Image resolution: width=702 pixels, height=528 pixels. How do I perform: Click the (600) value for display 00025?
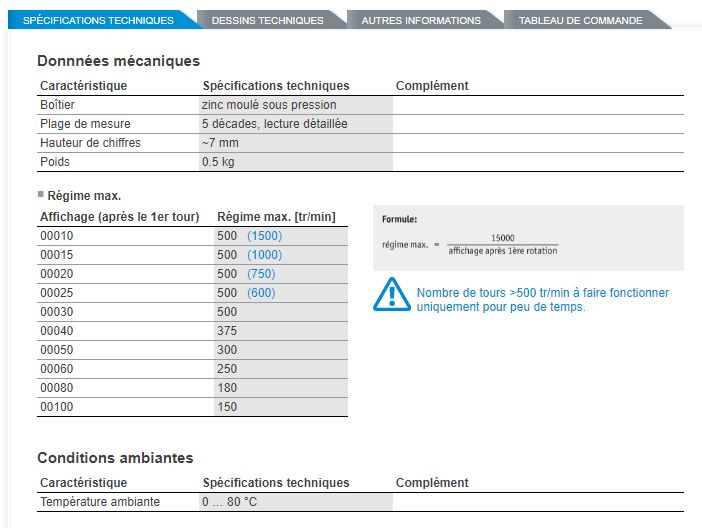261,293
